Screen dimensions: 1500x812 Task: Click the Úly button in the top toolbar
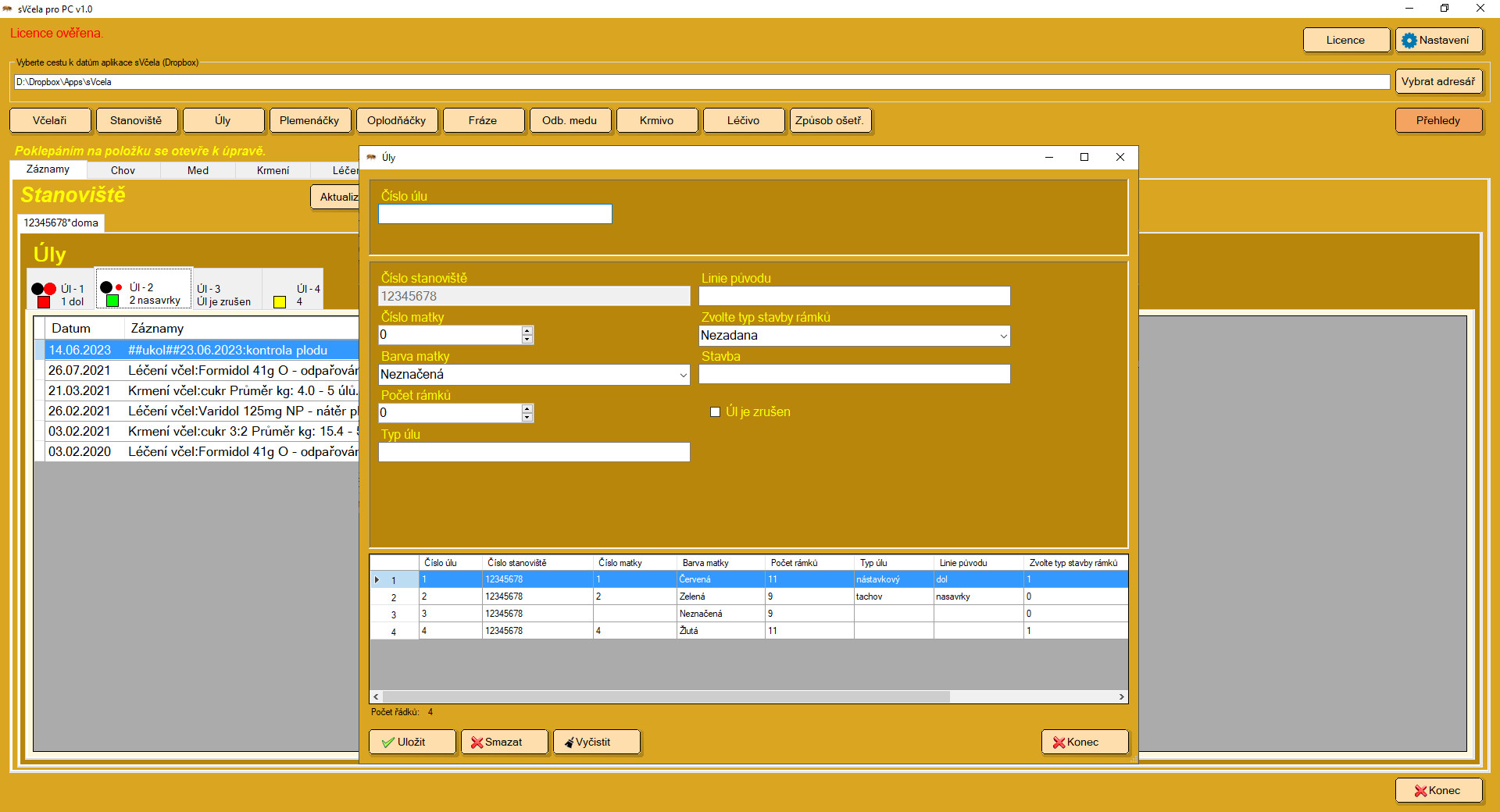tap(223, 120)
